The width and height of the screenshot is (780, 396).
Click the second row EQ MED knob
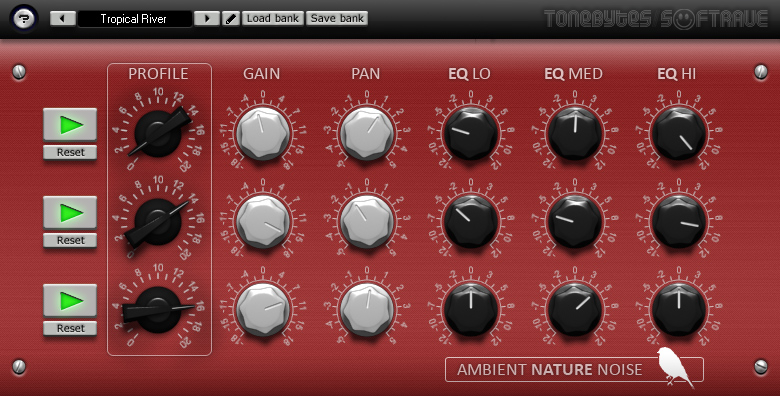(575, 221)
